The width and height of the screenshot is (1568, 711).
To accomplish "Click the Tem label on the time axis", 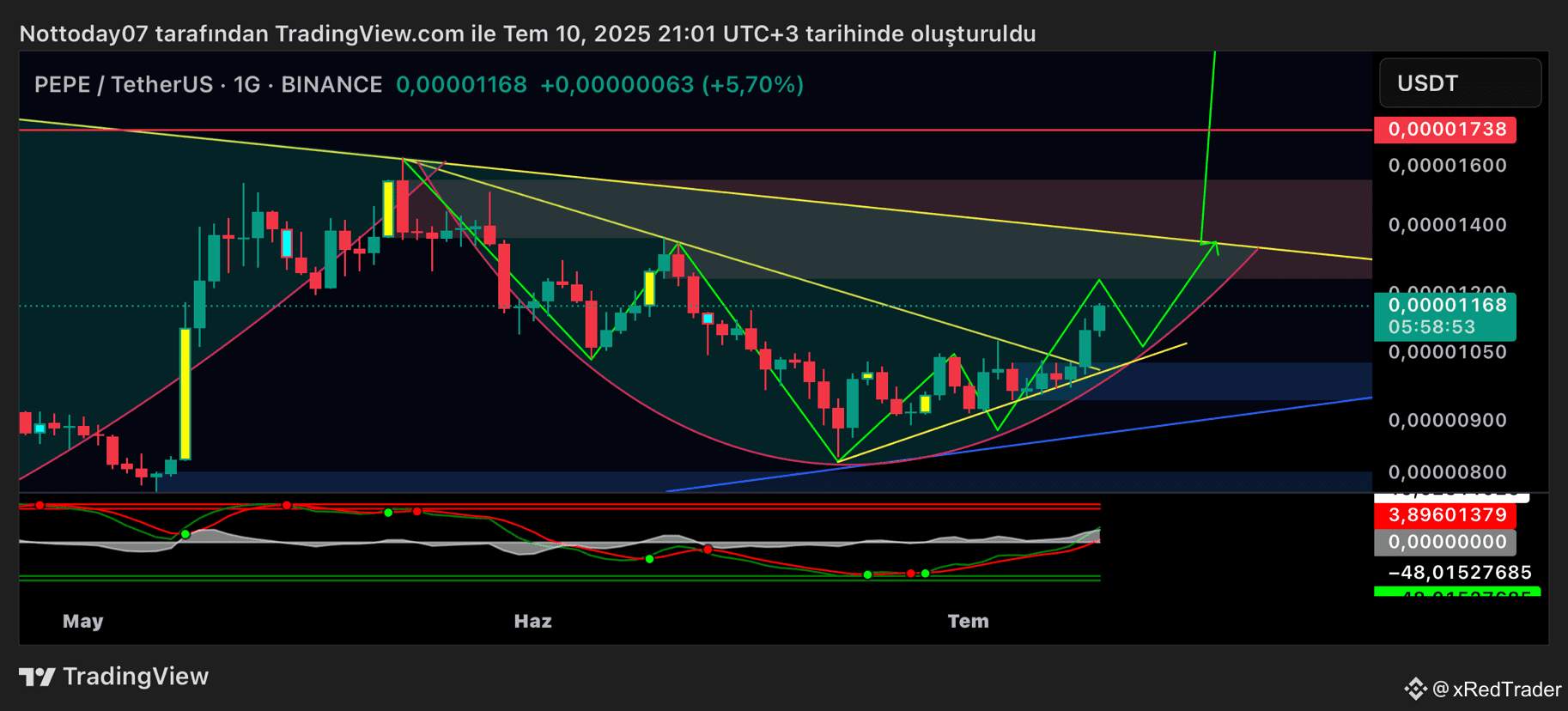I will (x=969, y=621).
